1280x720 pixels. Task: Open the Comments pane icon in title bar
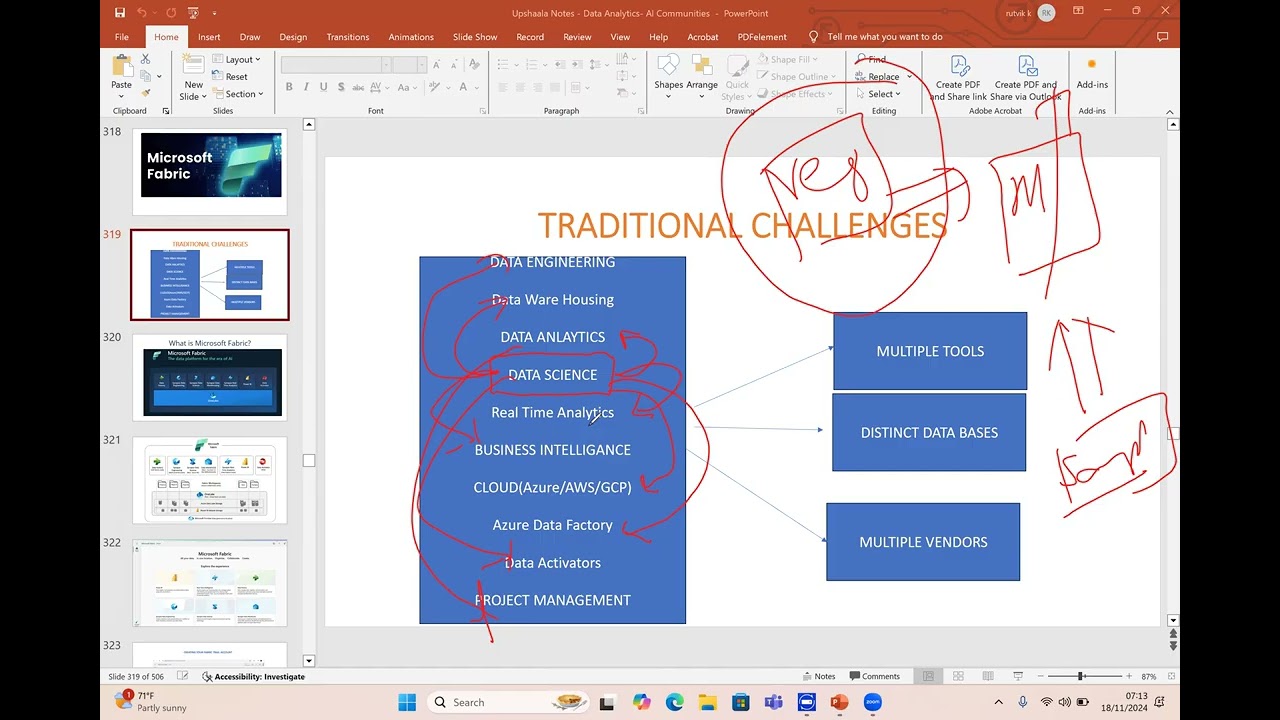pyautogui.click(x=1162, y=37)
